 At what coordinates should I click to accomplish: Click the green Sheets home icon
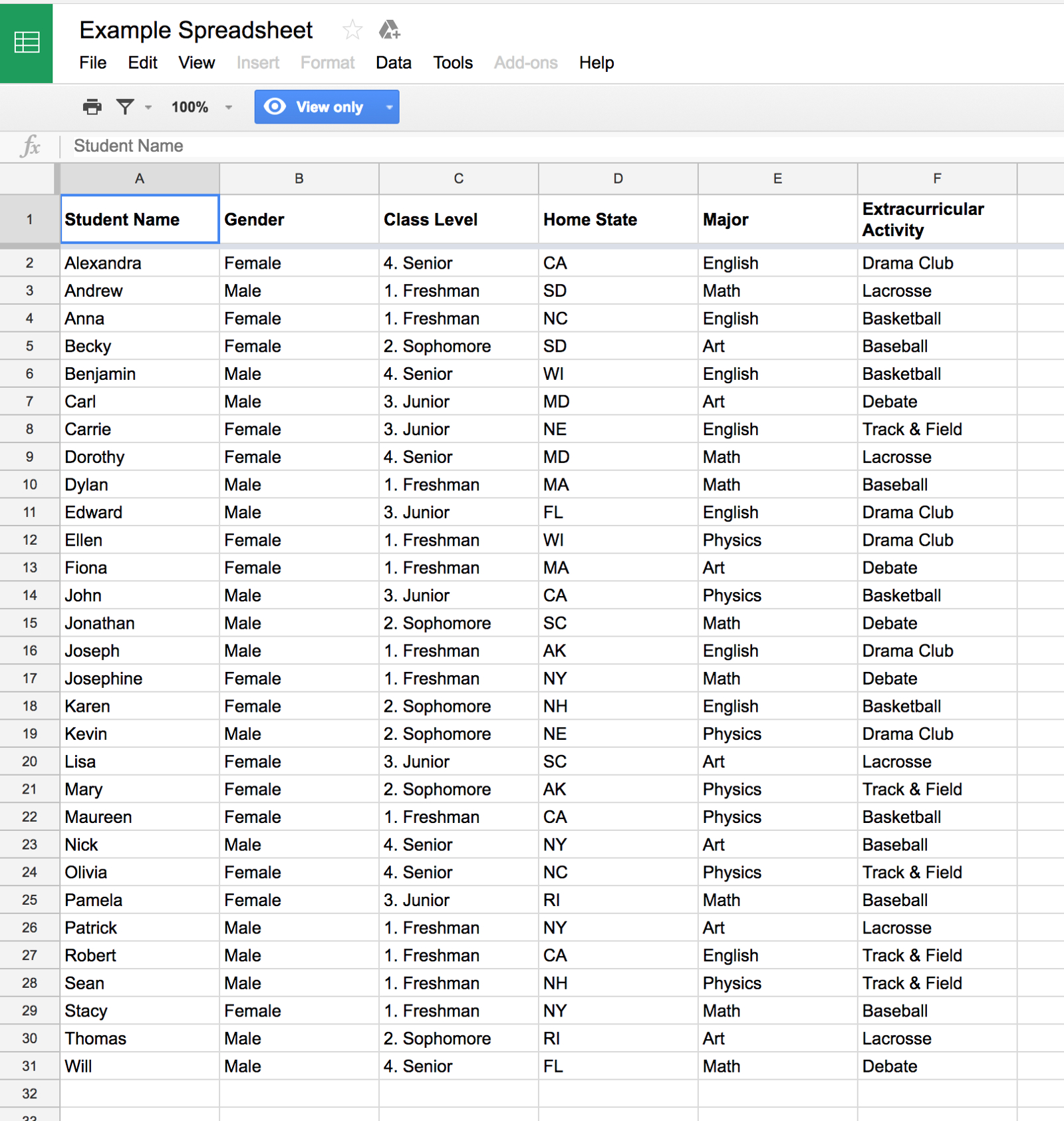point(27,43)
